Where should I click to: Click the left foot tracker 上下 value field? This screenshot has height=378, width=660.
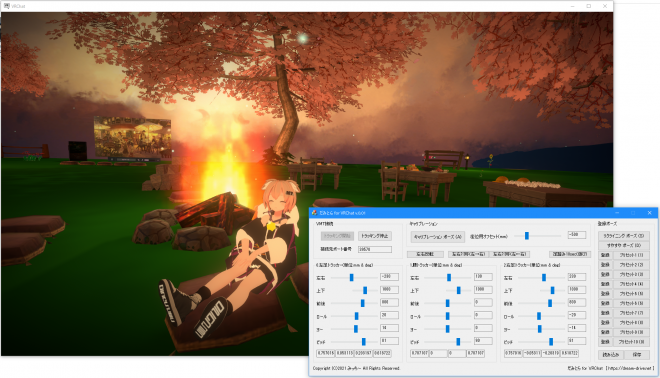[x=389, y=290]
